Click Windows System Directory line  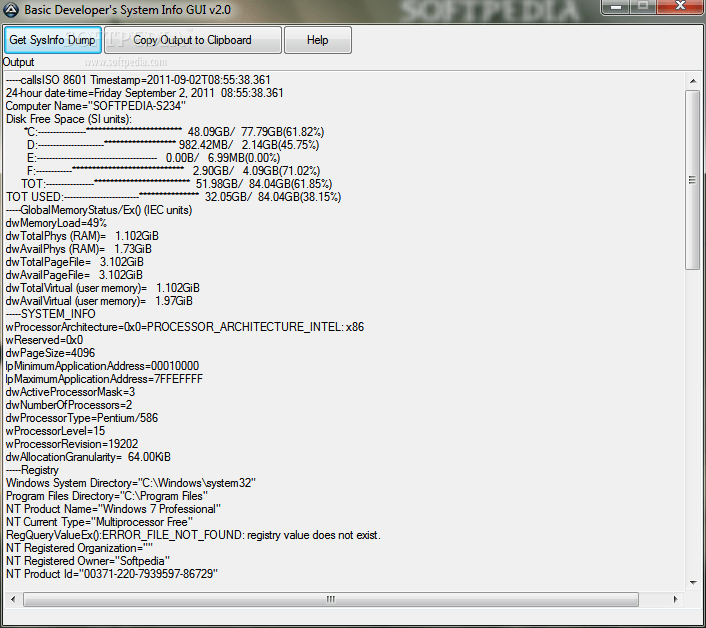point(131,483)
